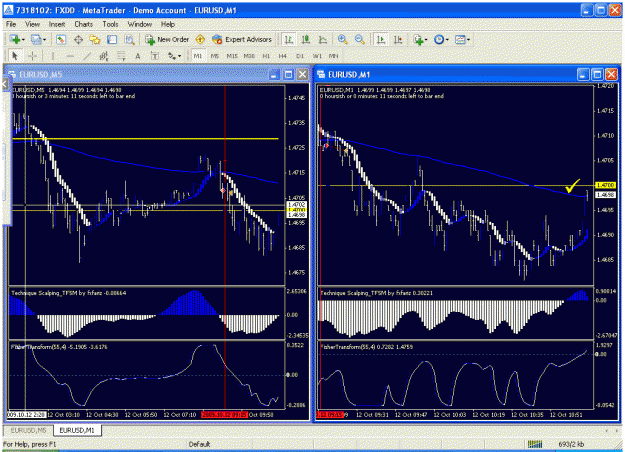
Task: Switch to the EURUSD,M1 bottom tab
Action: (x=77, y=430)
